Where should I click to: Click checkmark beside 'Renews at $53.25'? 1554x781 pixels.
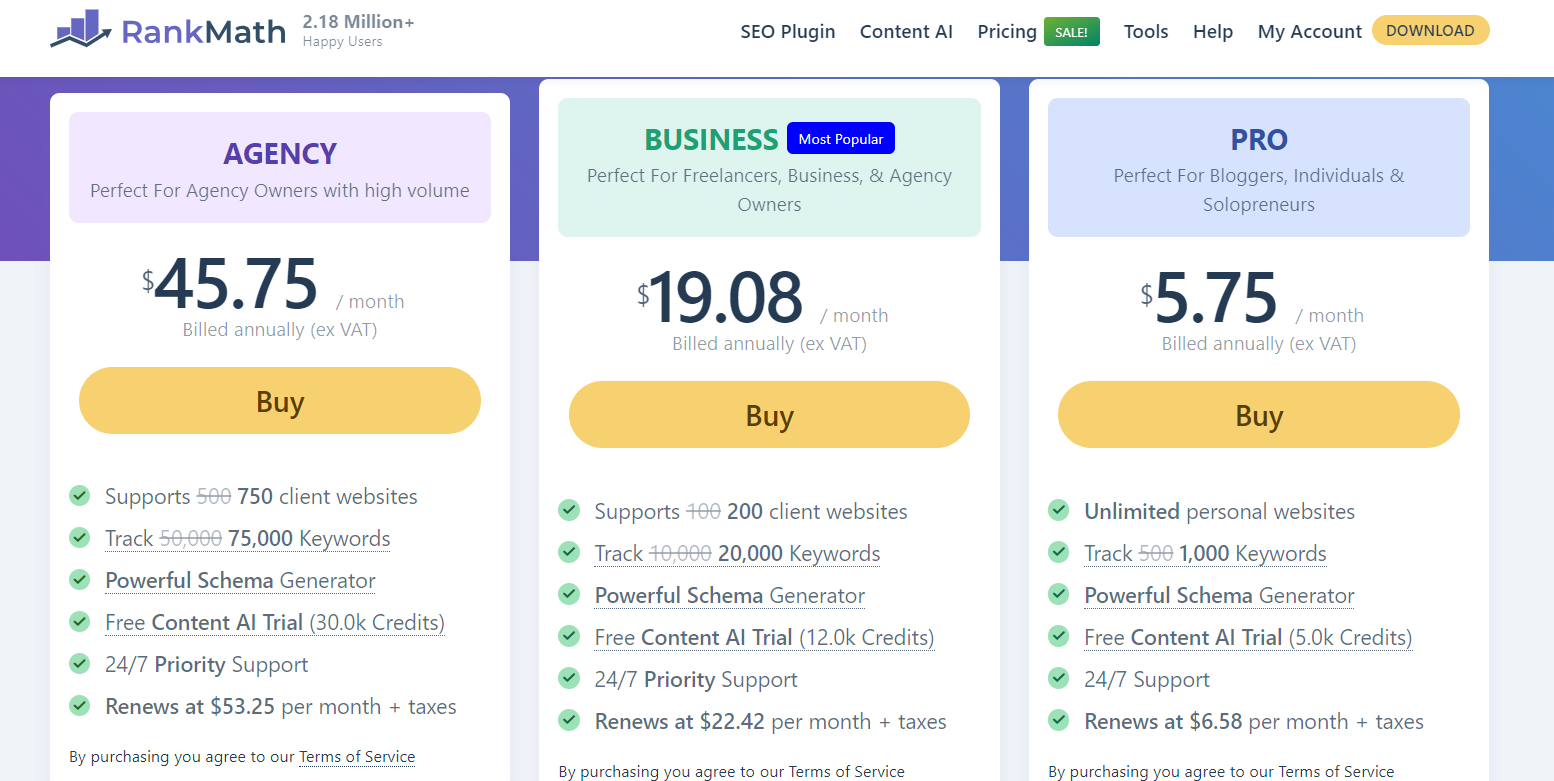(80, 705)
